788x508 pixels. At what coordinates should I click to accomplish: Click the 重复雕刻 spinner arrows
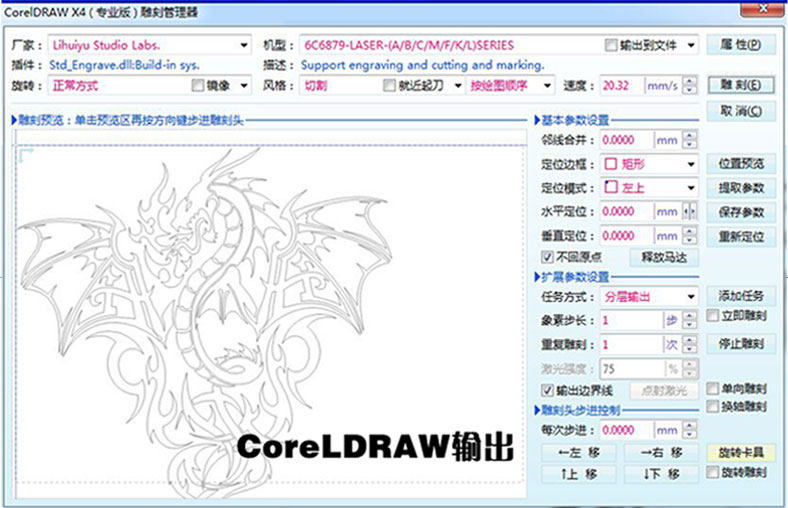(691, 344)
